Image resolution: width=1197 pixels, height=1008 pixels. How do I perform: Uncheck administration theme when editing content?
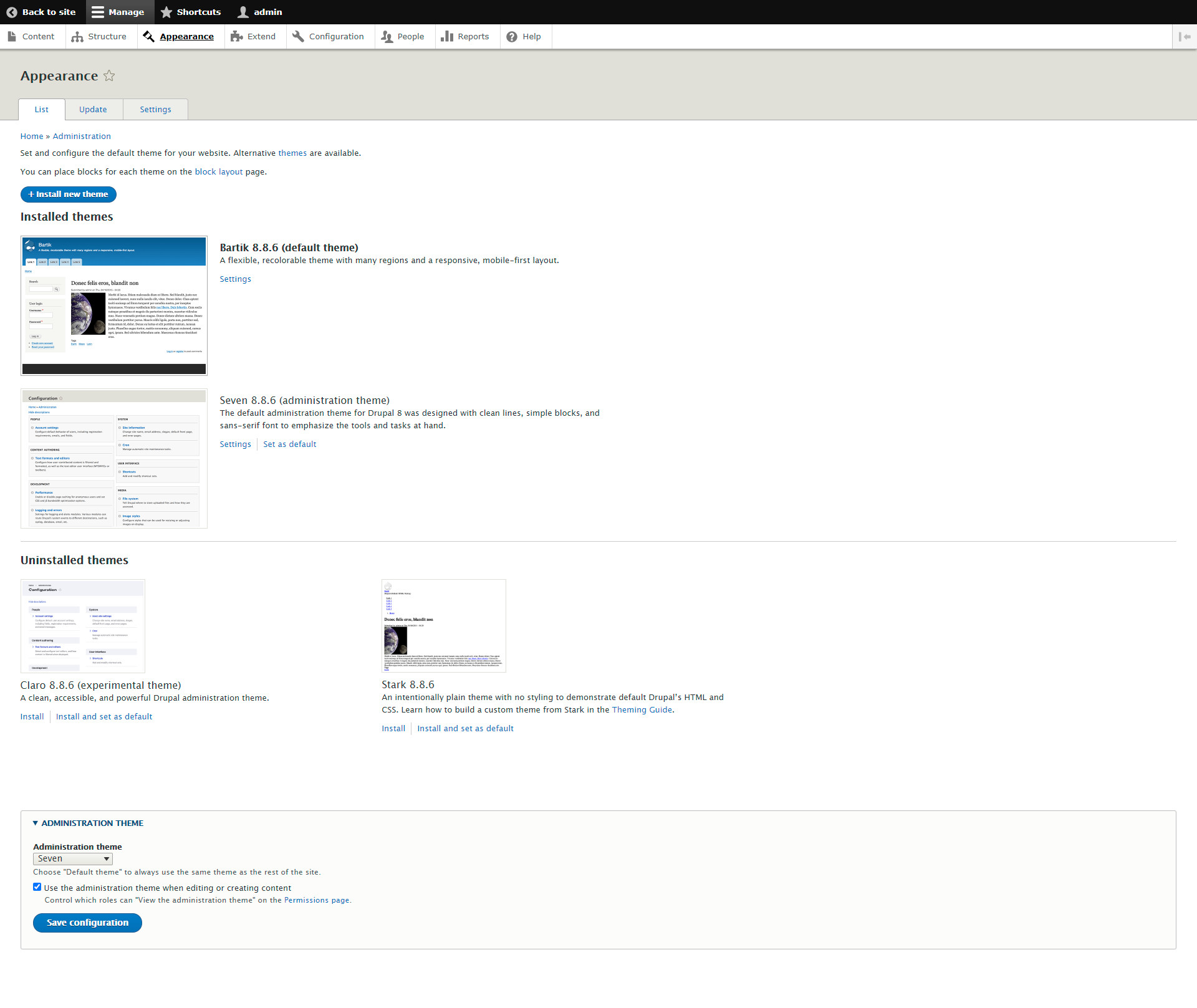37,886
